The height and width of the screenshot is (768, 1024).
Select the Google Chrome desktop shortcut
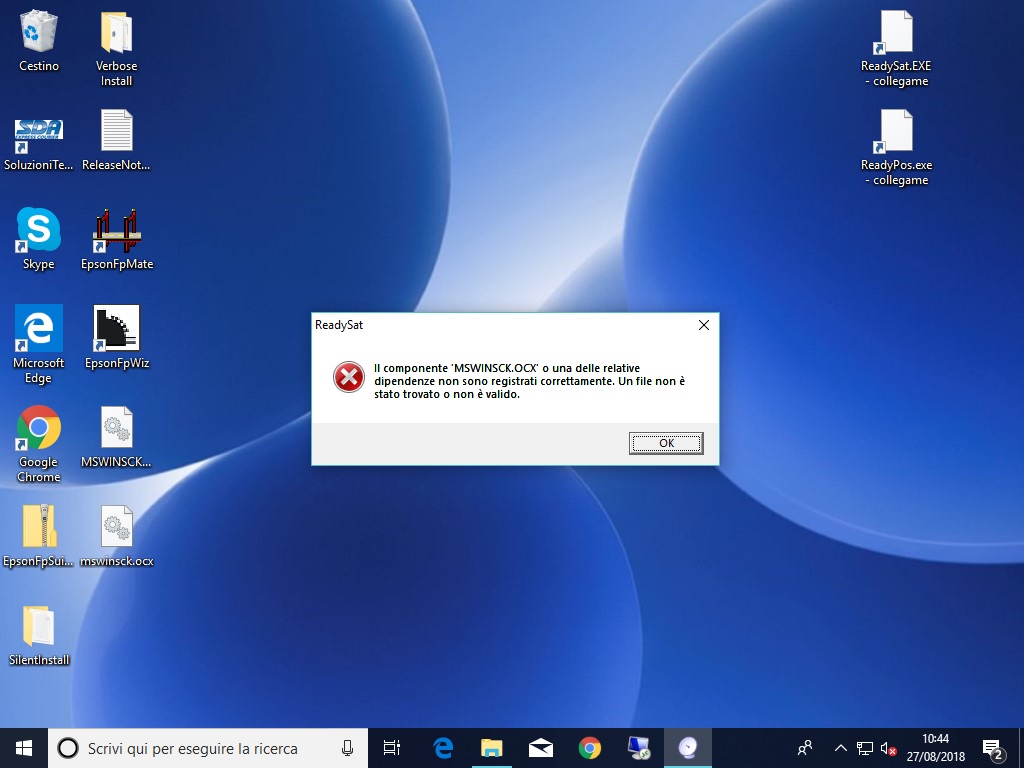(x=39, y=444)
